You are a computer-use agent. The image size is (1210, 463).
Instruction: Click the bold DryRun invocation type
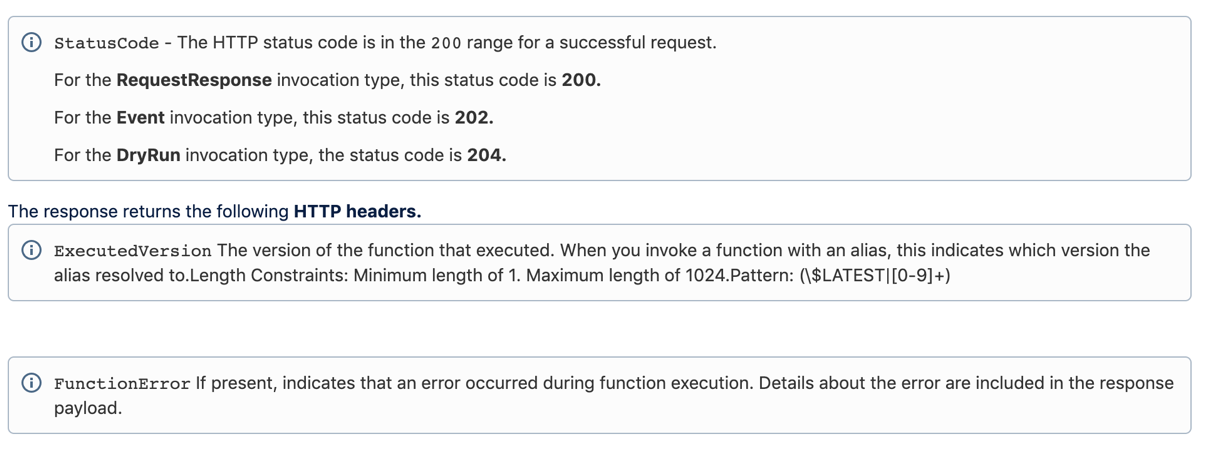pyautogui.click(x=148, y=155)
